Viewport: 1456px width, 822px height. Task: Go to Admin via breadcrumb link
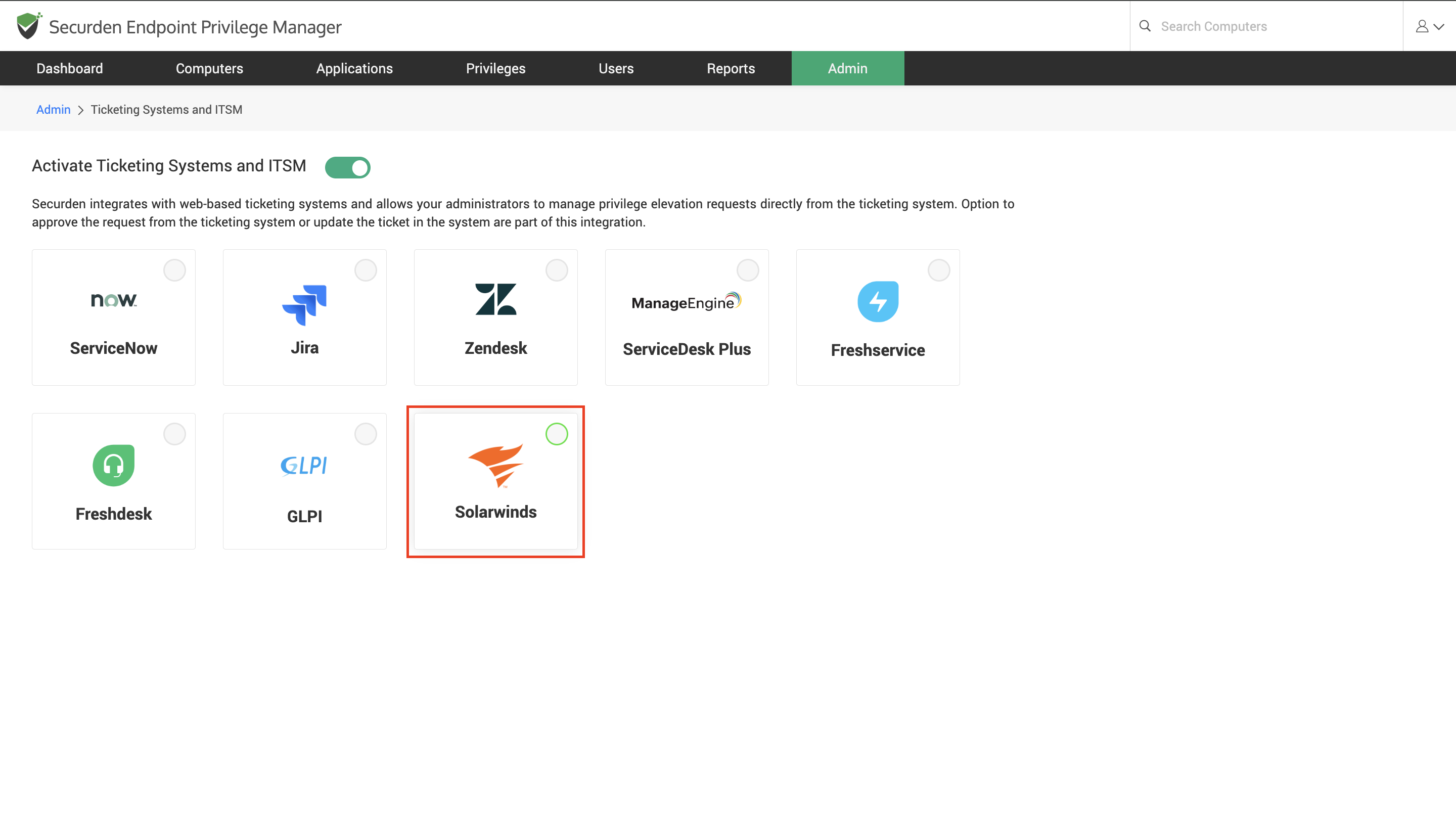tap(53, 110)
